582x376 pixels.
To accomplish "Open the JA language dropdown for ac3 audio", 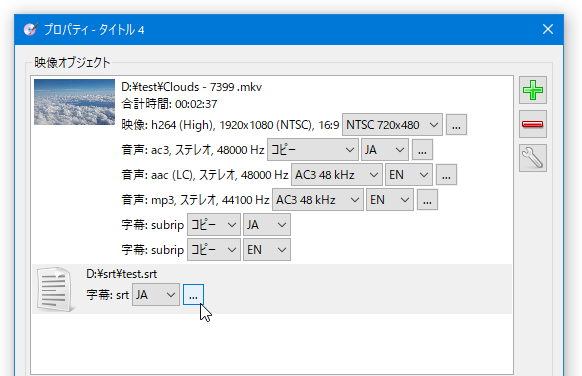I will (385, 150).
